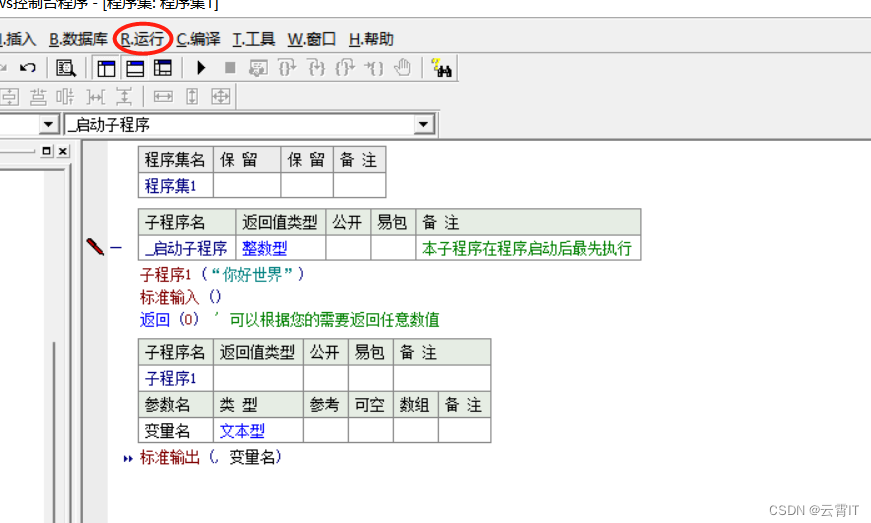Click the hand breakpoint icon
Image resolution: width=871 pixels, height=523 pixels.
(x=403, y=68)
